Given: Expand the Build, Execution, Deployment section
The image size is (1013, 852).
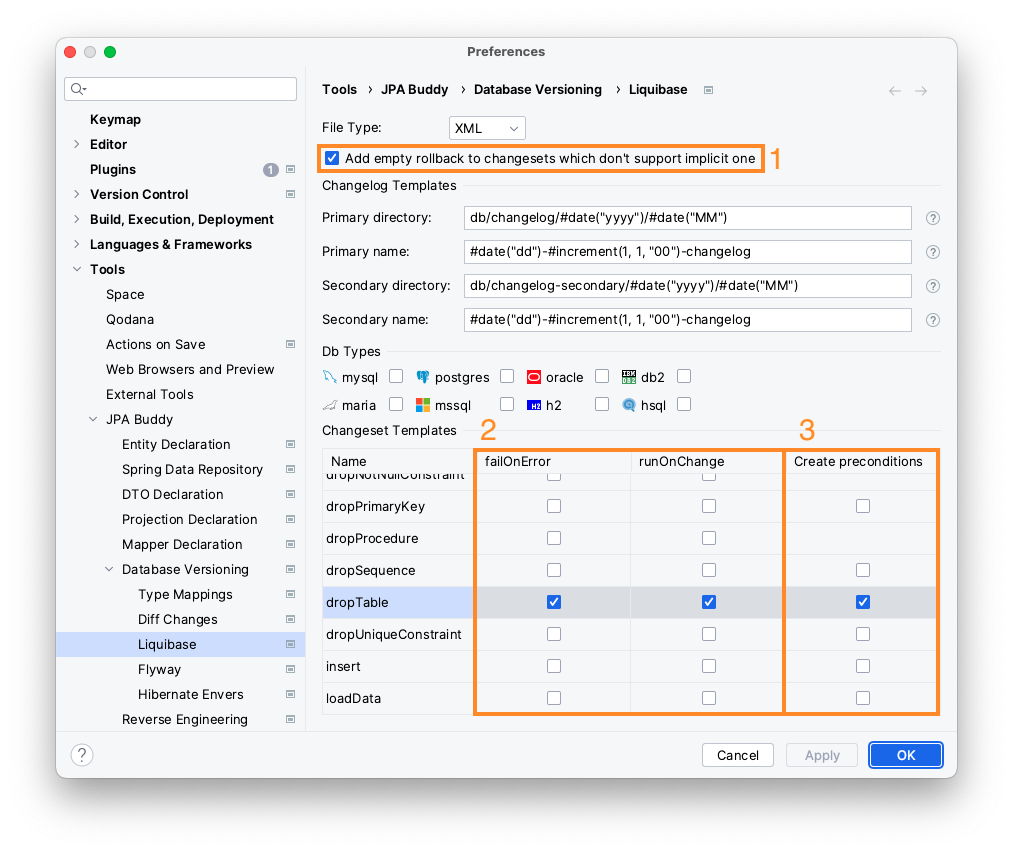Looking at the screenshot, I should [77, 219].
